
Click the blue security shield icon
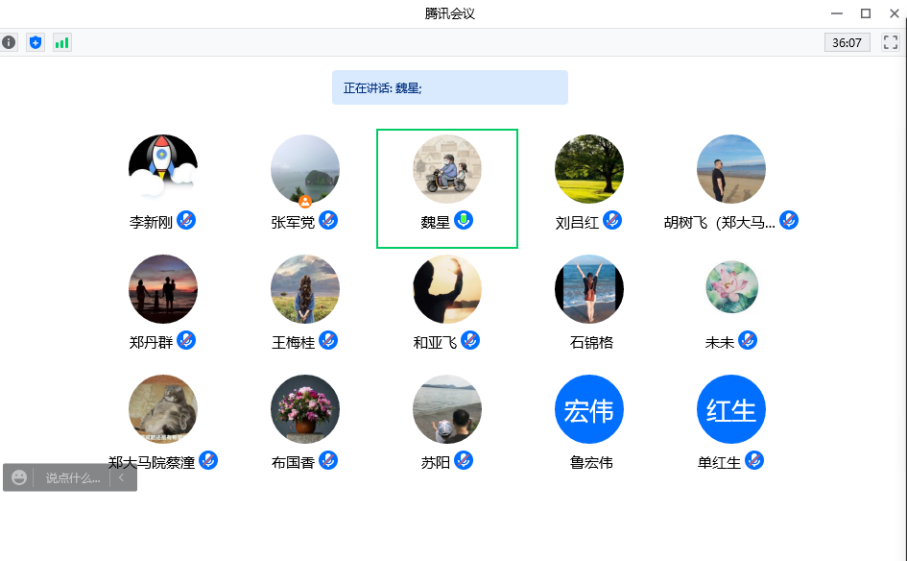[x=35, y=42]
